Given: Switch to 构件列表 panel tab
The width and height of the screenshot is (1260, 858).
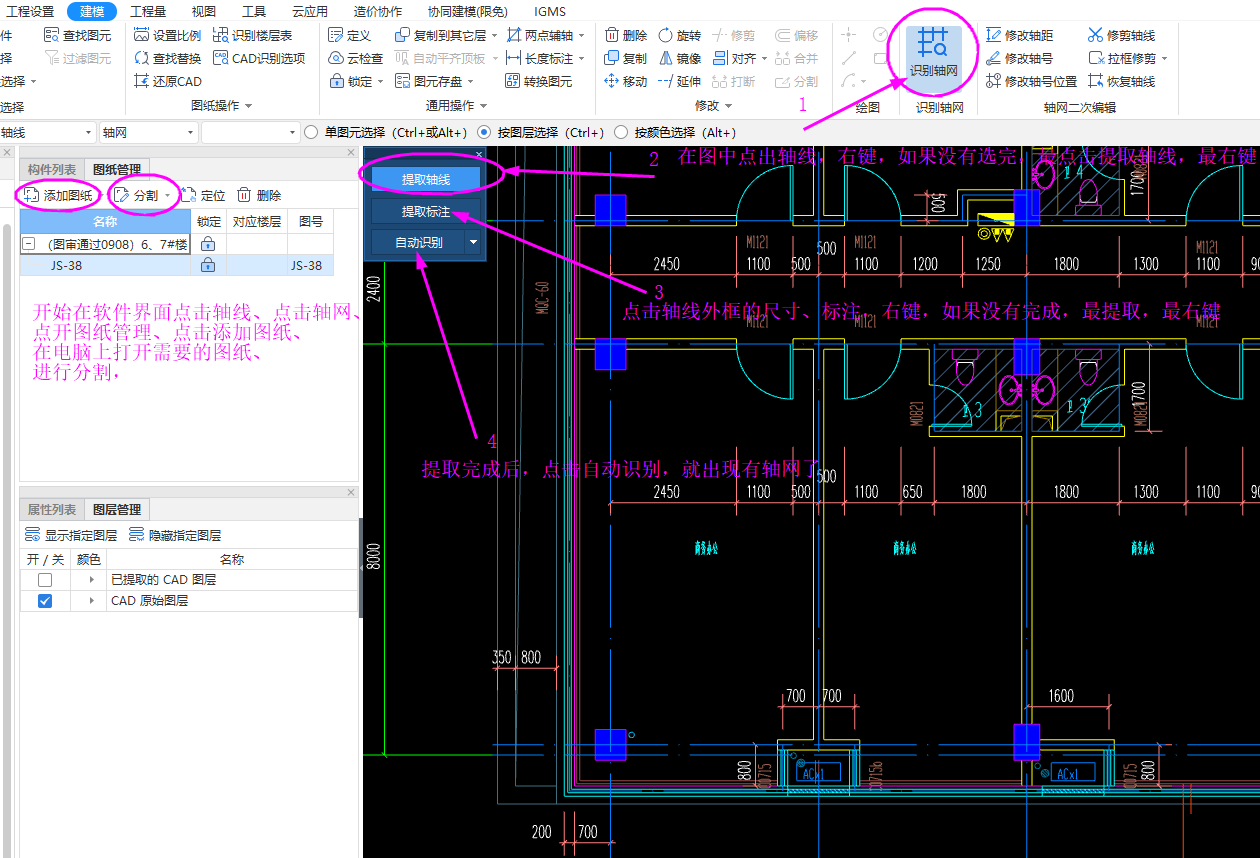Looking at the screenshot, I should point(52,169).
